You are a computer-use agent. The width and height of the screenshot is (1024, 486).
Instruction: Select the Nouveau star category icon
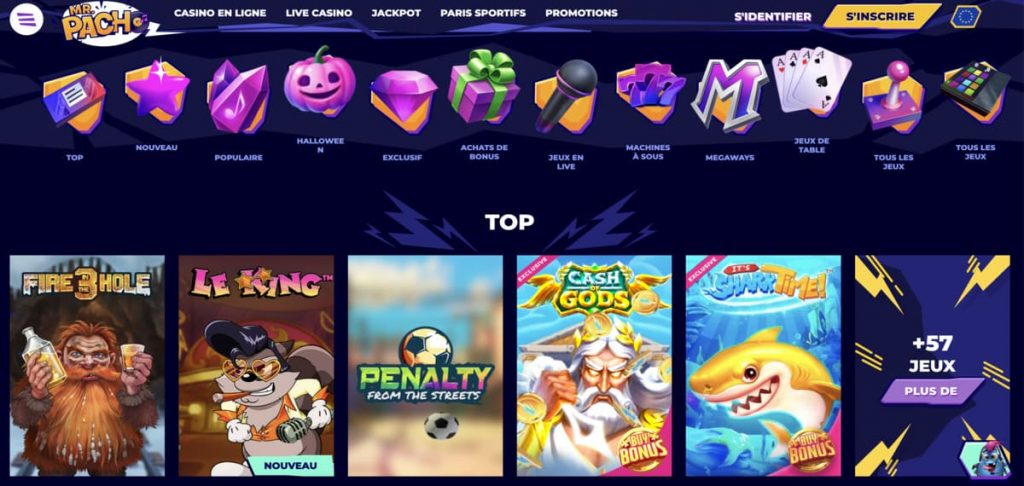point(157,91)
